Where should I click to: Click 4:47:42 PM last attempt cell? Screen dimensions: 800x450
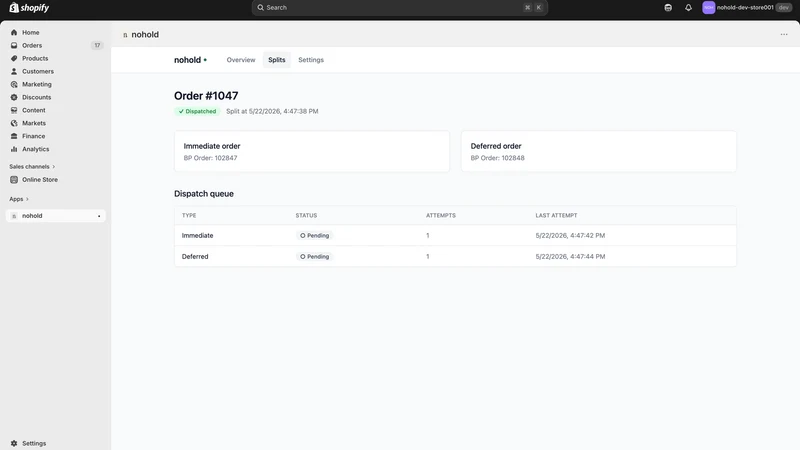[570, 236]
